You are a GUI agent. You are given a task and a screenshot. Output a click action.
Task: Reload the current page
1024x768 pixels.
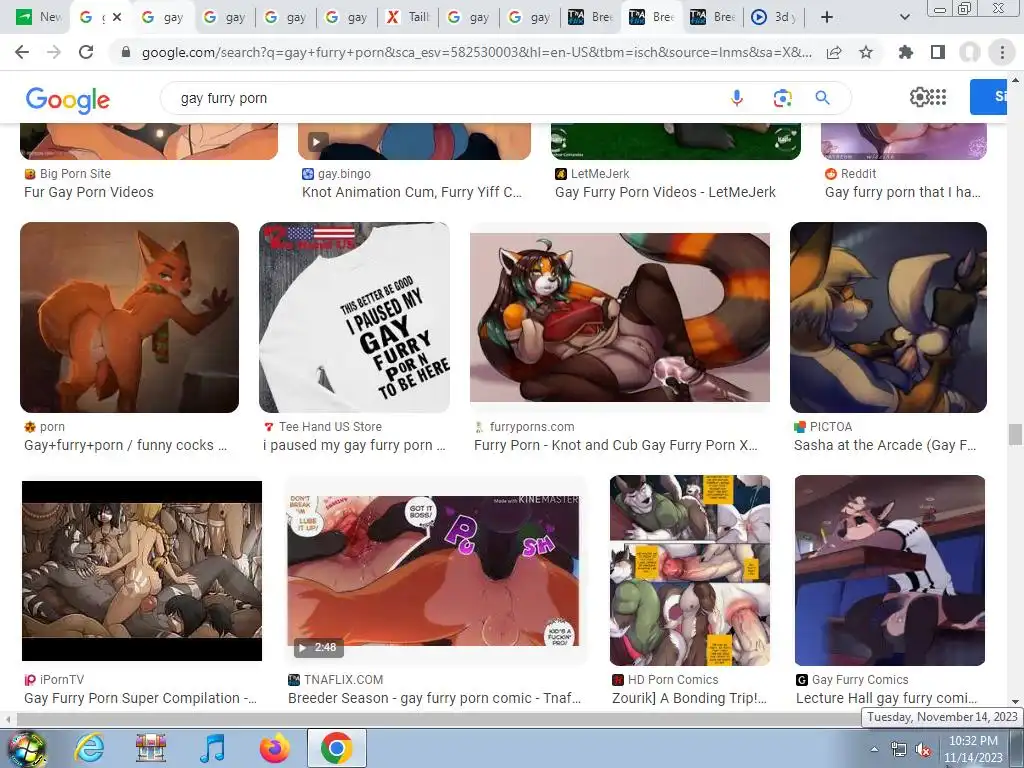click(x=86, y=52)
